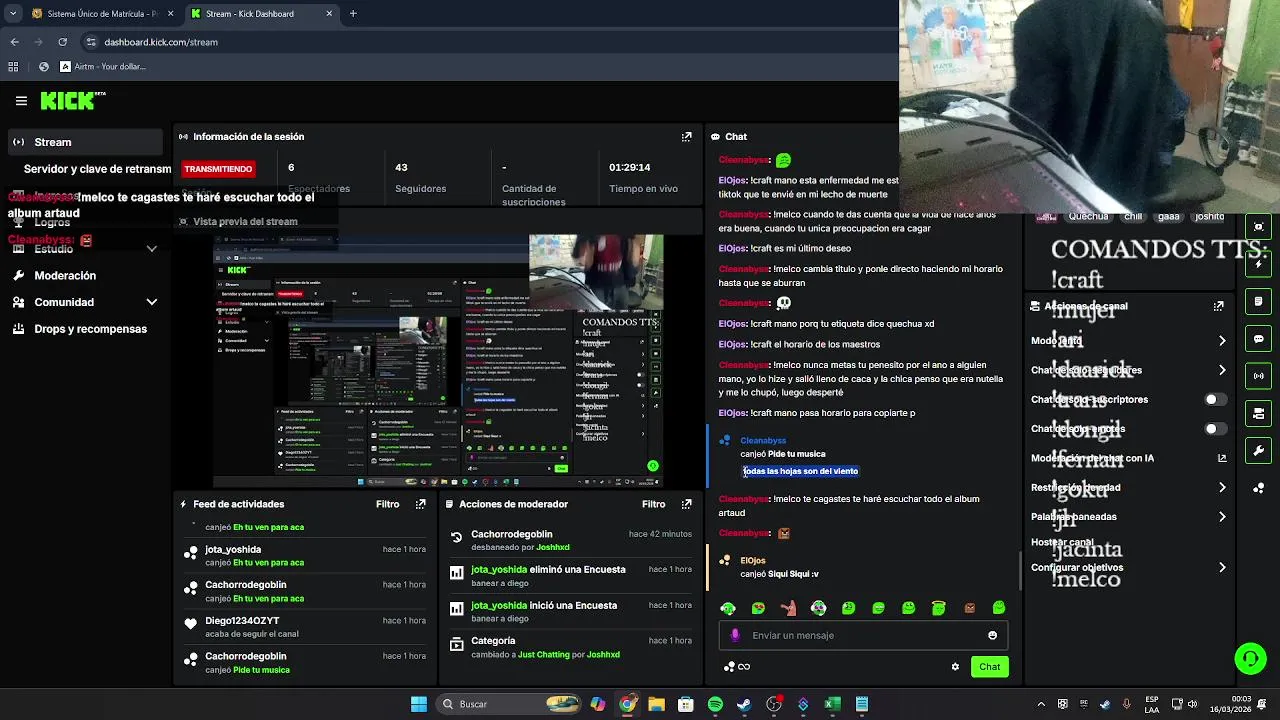Send message with the green Chat button
Screen dimensions: 1280x720
point(989,667)
